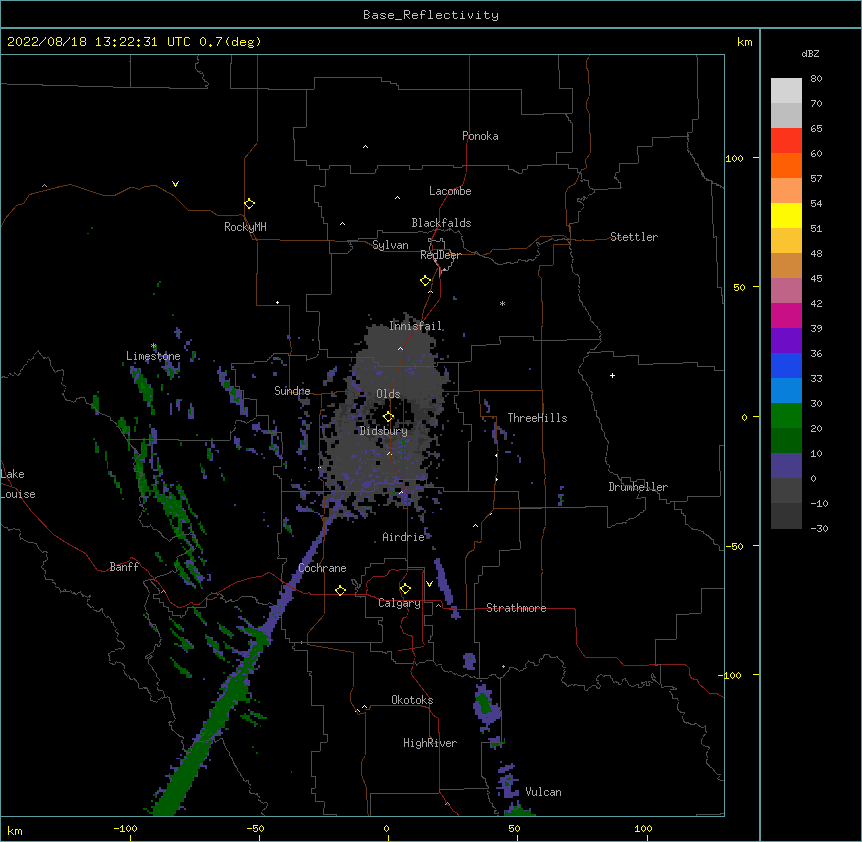Click the Sylvan city label

click(x=390, y=245)
